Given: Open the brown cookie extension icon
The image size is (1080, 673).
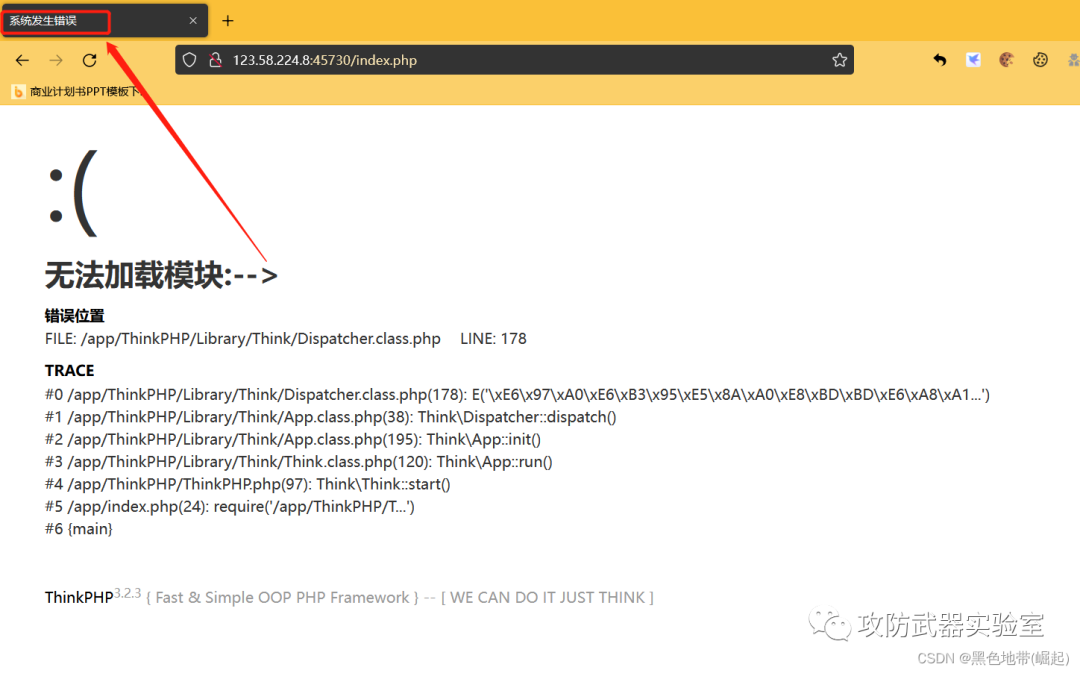Looking at the screenshot, I should point(1006,60).
